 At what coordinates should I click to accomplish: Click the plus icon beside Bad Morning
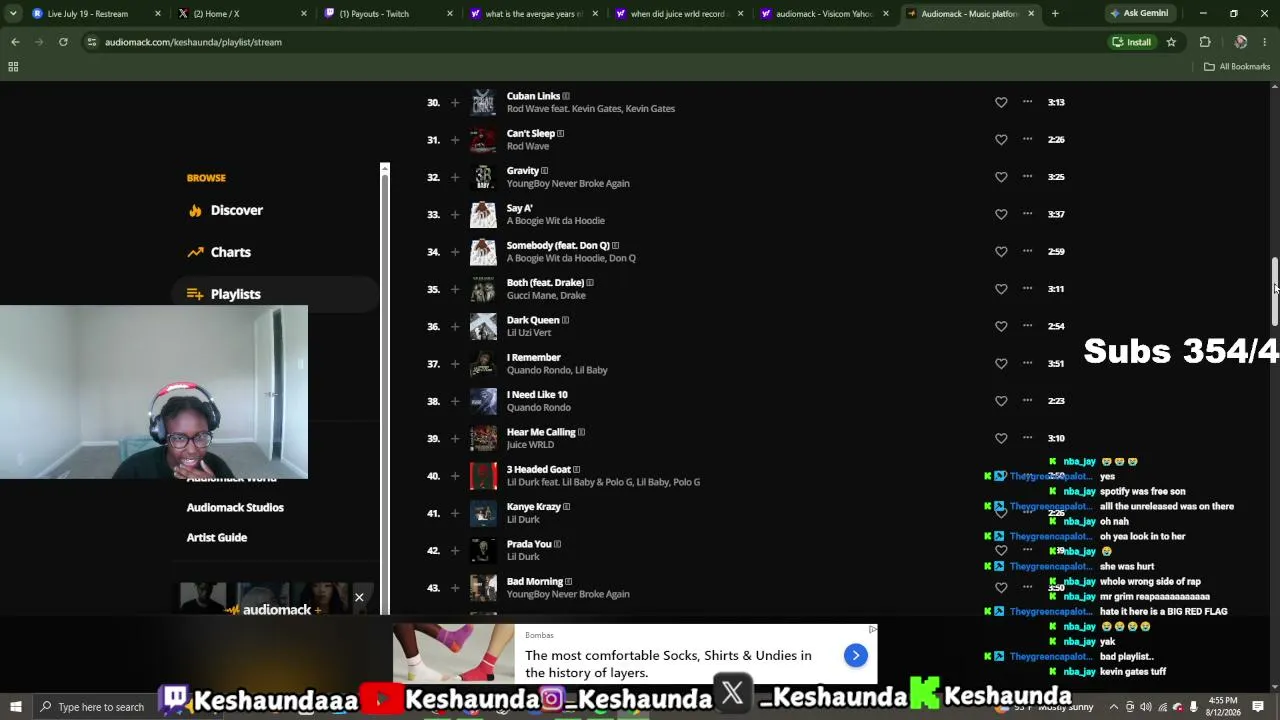(x=455, y=588)
